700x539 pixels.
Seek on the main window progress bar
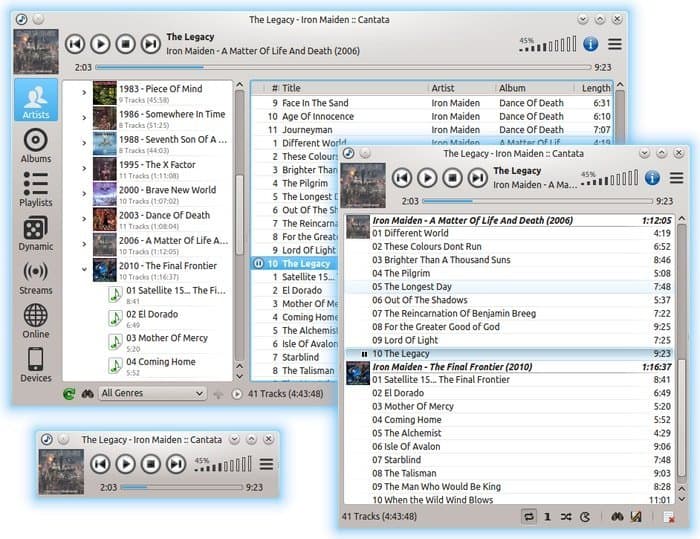click(x=343, y=67)
